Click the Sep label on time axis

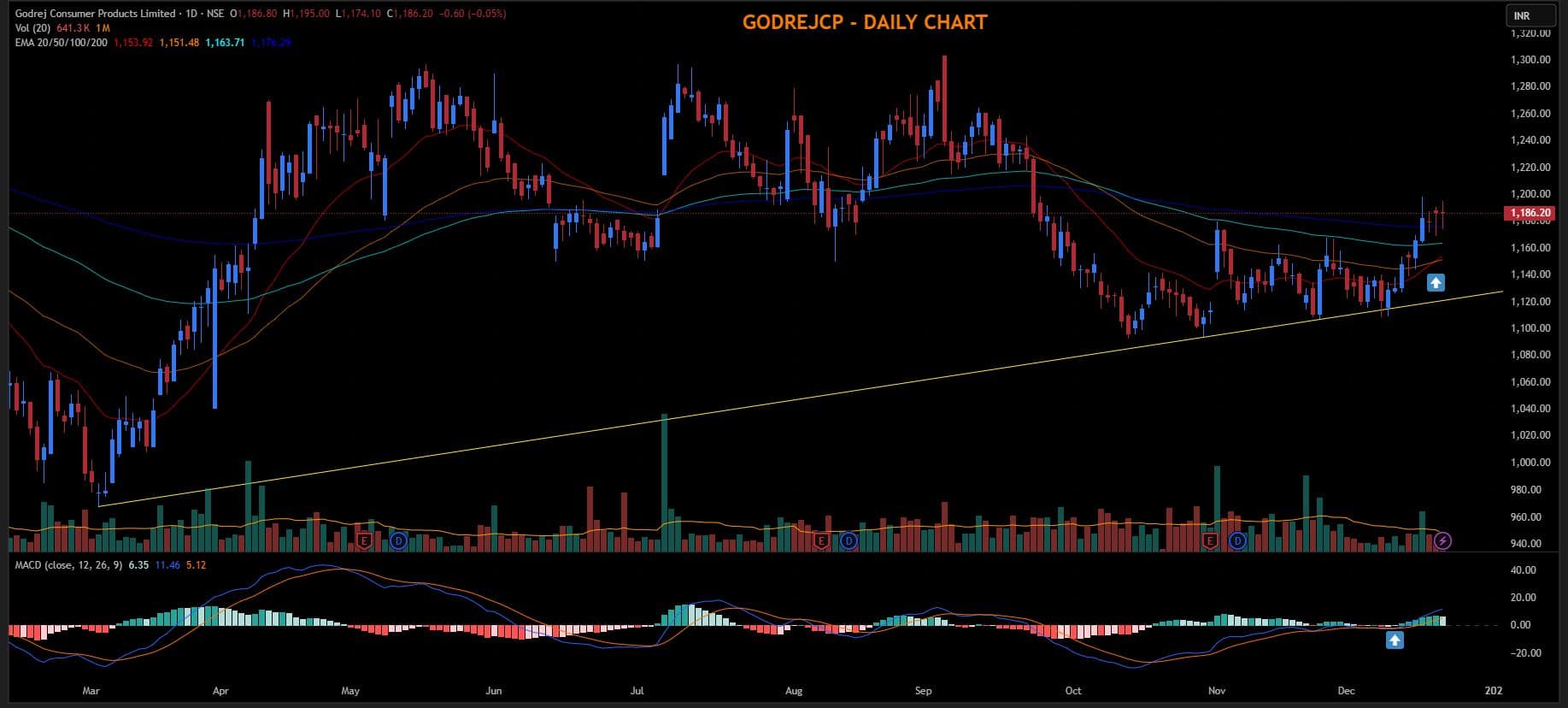(x=923, y=691)
